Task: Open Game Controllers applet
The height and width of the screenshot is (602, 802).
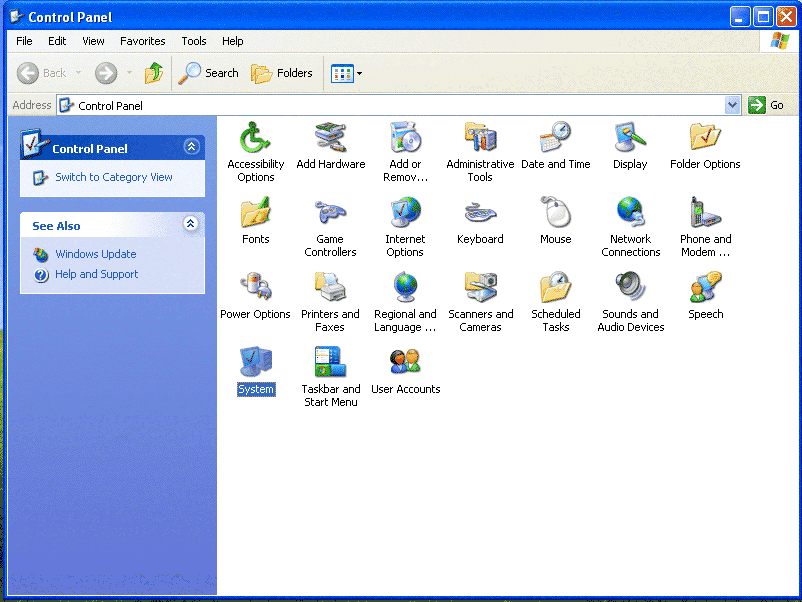Action: (330, 212)
